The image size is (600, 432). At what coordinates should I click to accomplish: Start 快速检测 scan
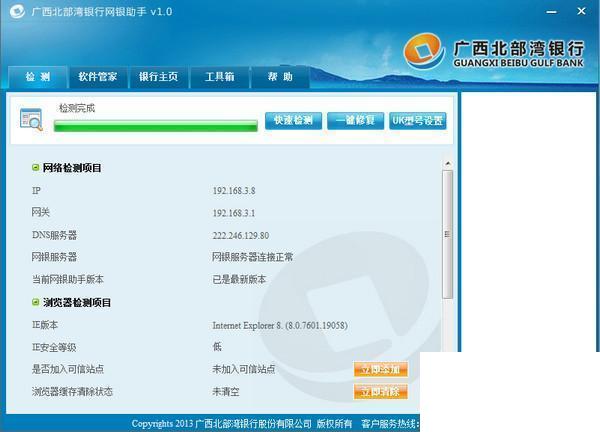pyautogui.click(x=293, y=121)
